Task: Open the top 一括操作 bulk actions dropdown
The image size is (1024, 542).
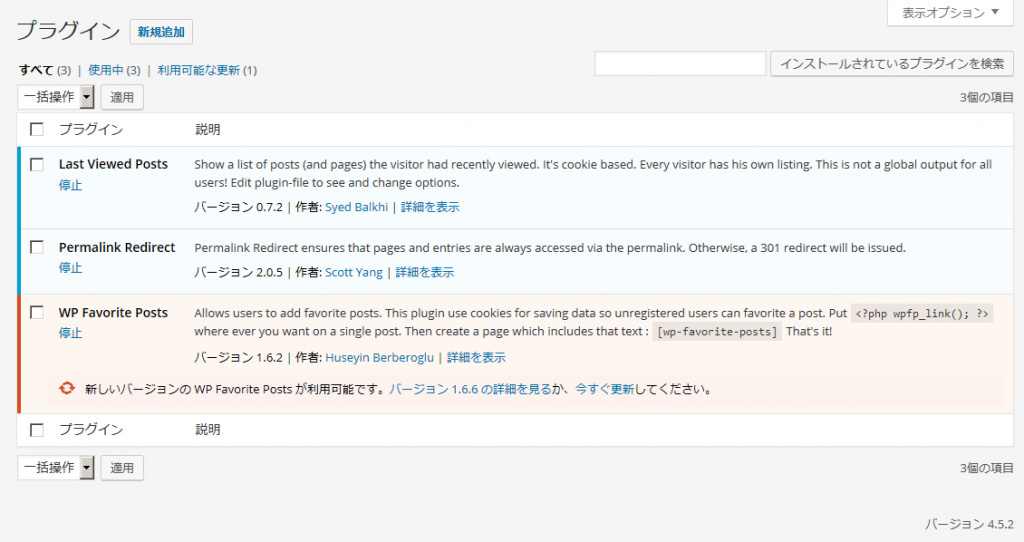Action: [x=56, y=97]
